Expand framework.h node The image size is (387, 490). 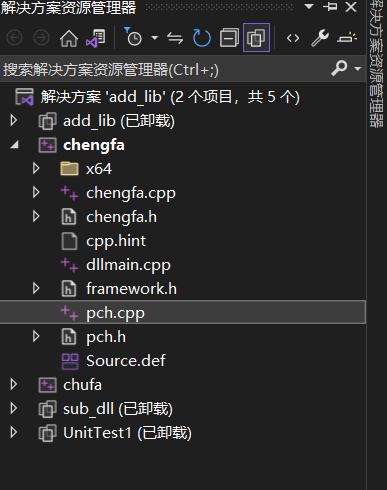click(36, 289)
